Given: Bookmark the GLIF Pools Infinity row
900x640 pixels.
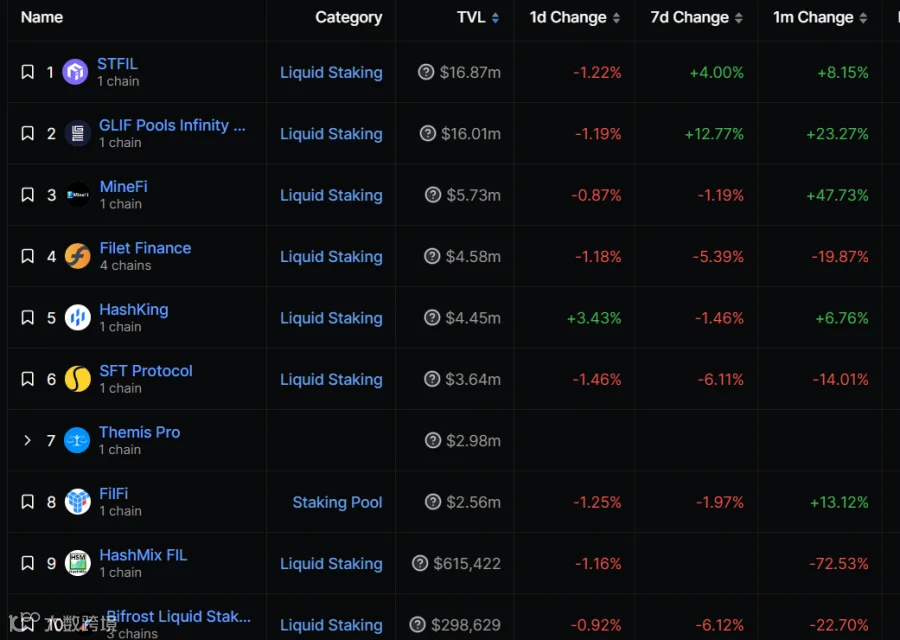Looking at the screenshot, I should click(27, 133).
